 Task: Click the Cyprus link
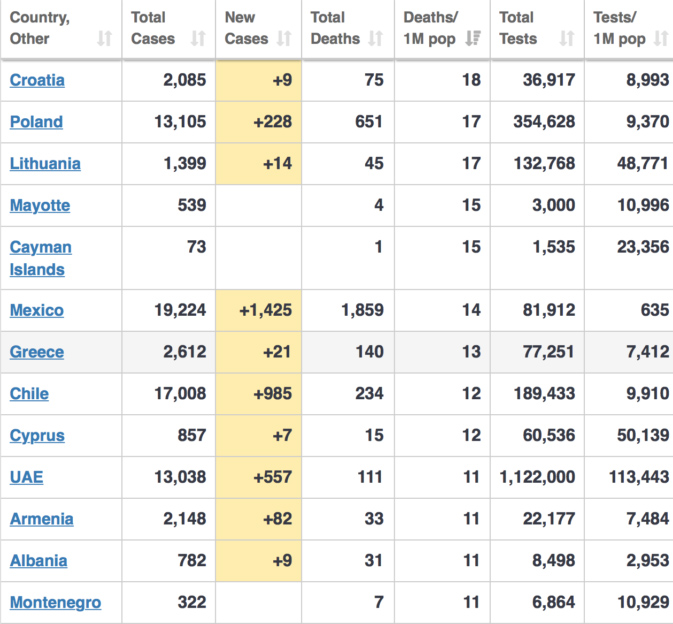point(37,436)
